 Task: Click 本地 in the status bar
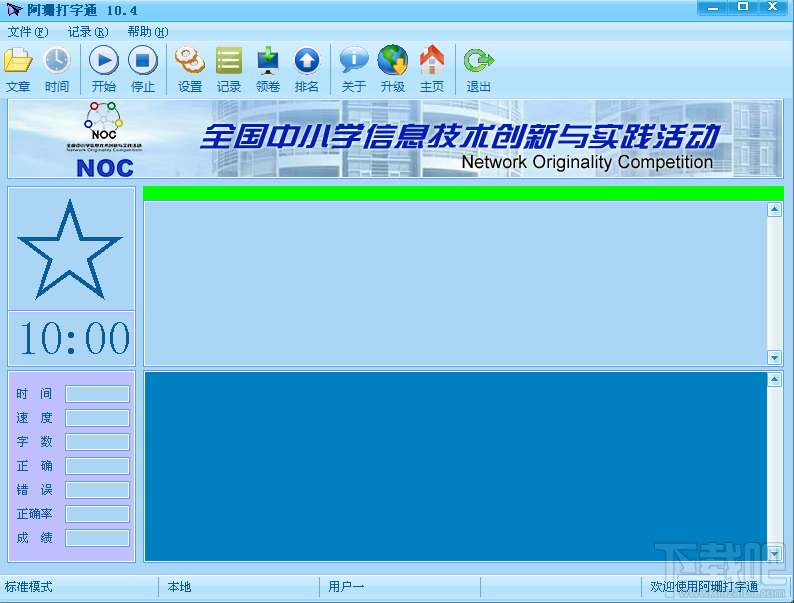click(179, 587)
